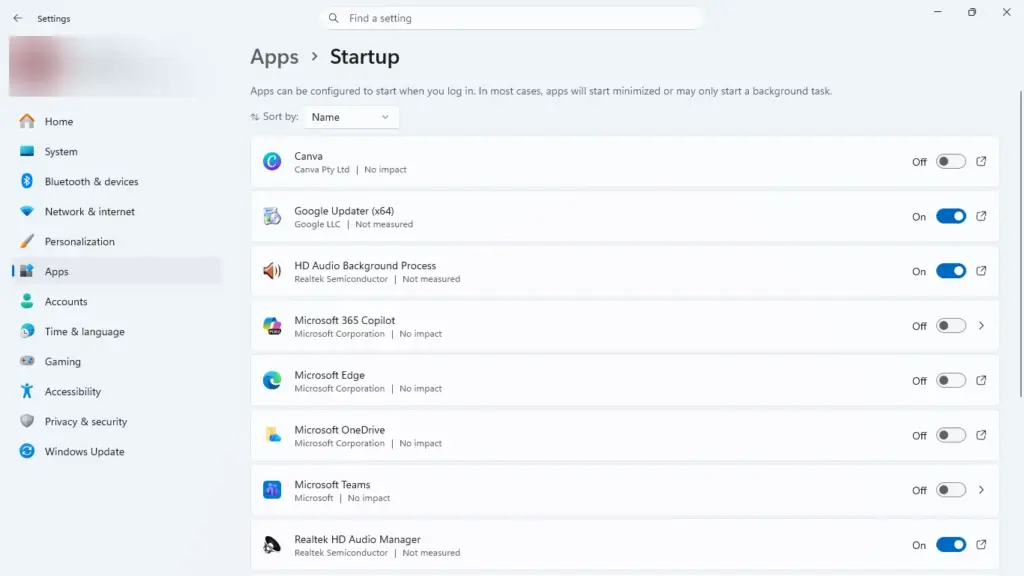The image size is (1024, 576).
Task: Click the vertical scrollbar on the right
Action: click(1020, 243)
